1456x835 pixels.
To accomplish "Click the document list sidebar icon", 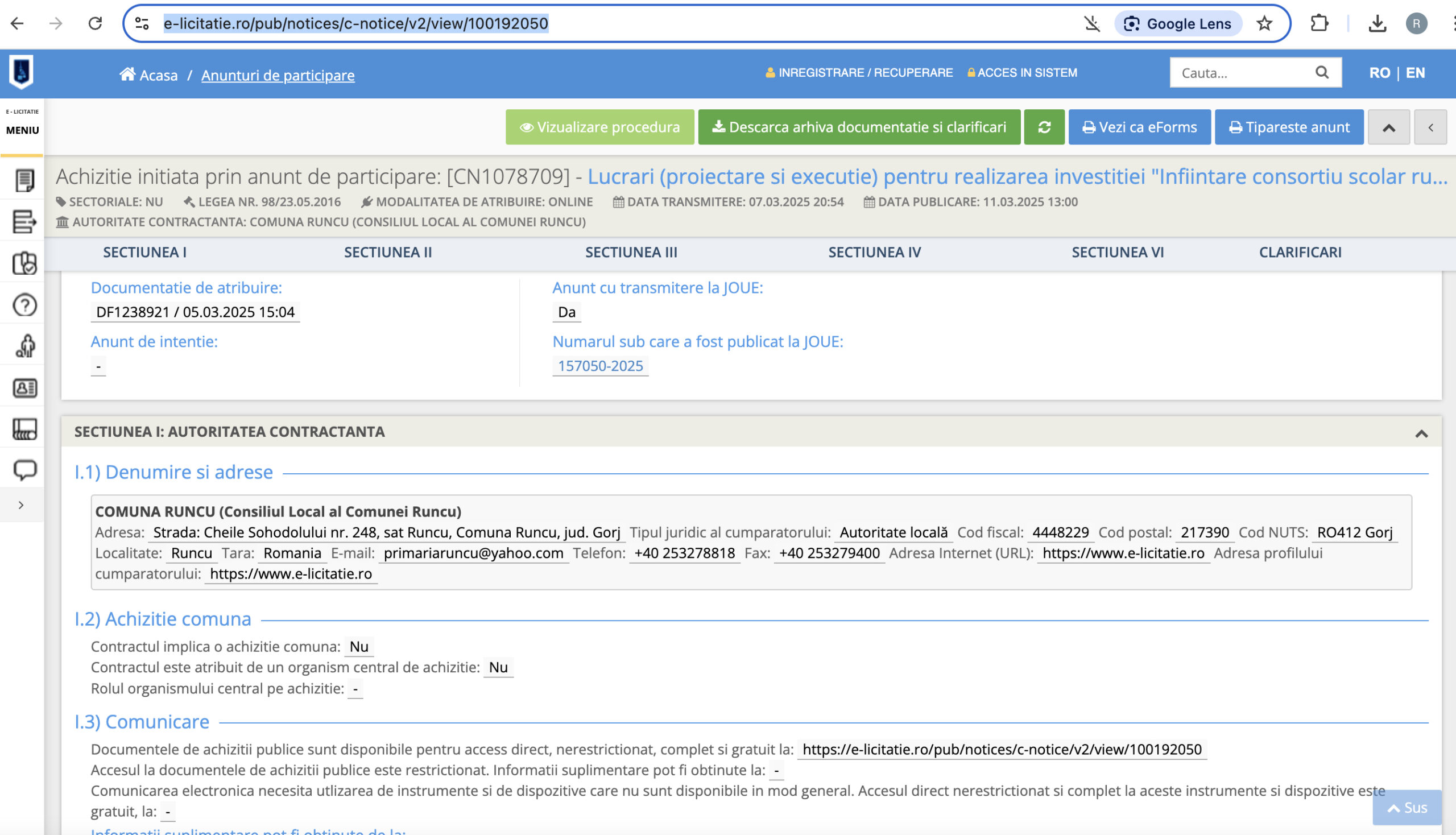I will point(24,180).
